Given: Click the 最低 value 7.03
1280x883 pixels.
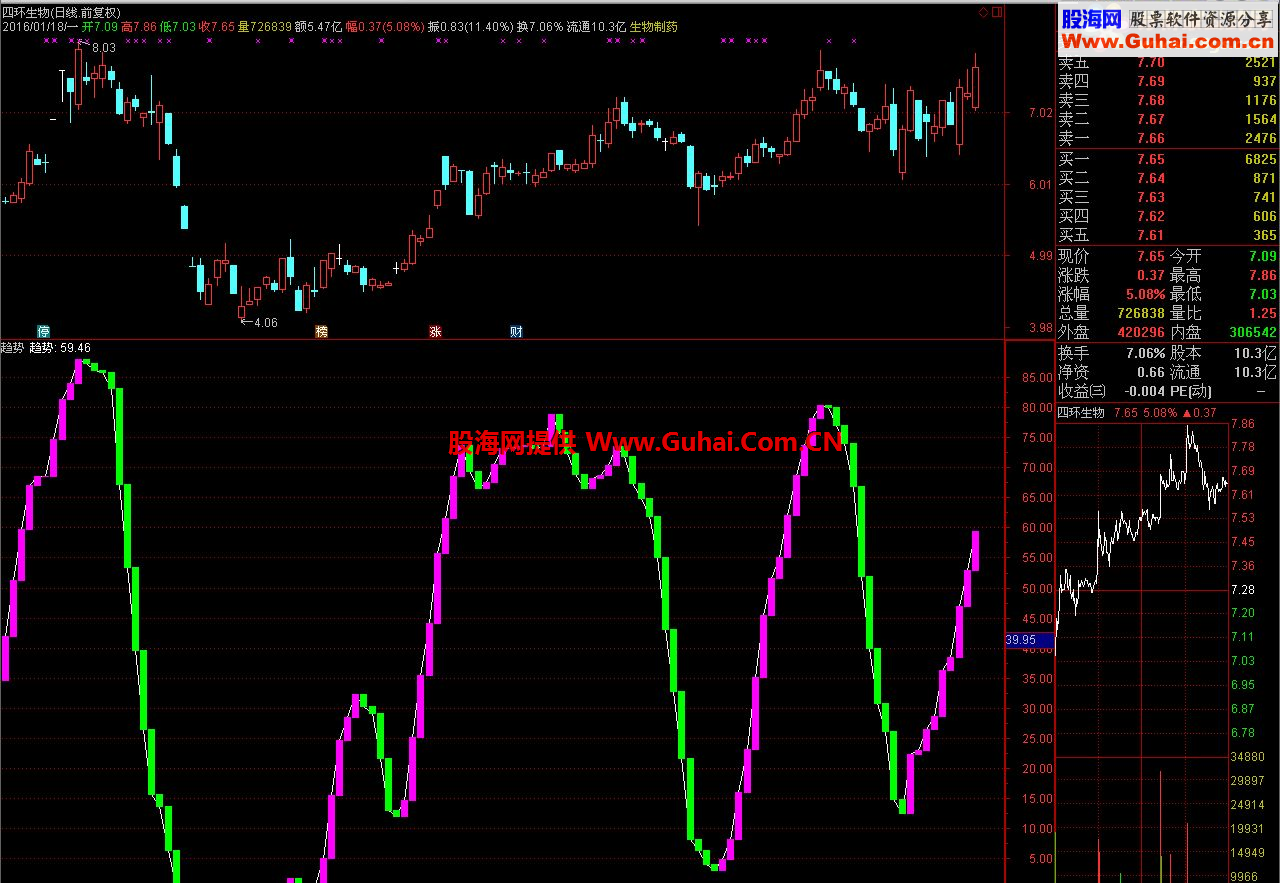Looking at the screenshot, I should [1263, 294].
